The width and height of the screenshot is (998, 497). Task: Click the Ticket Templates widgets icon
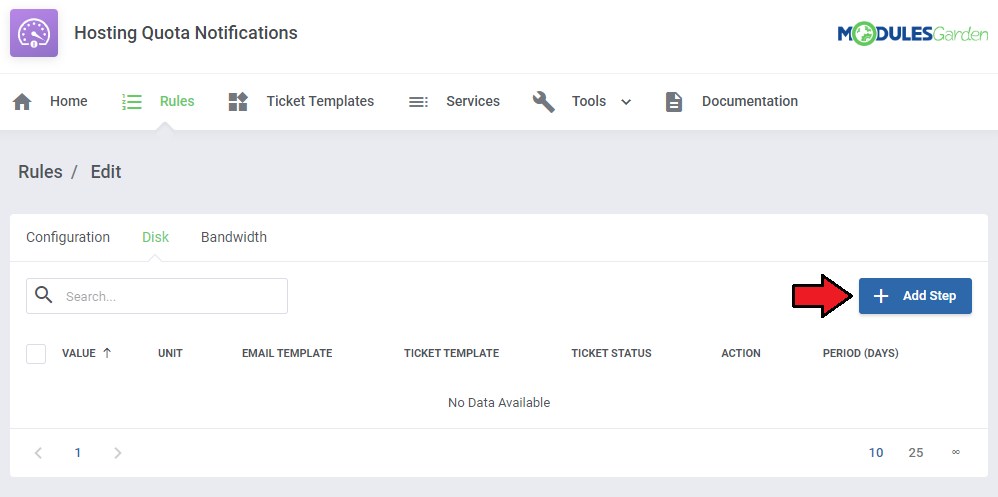point(238,102)
